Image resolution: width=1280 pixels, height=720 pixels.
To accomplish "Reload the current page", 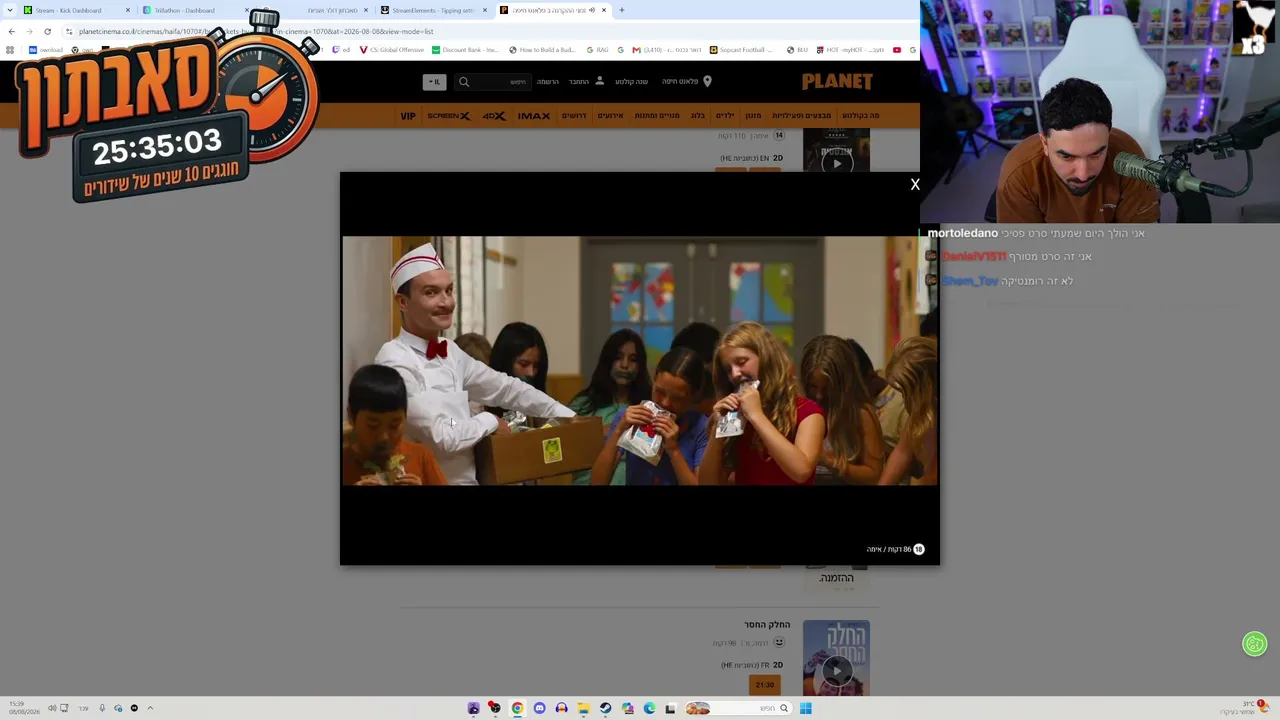I will coord(47,31).
